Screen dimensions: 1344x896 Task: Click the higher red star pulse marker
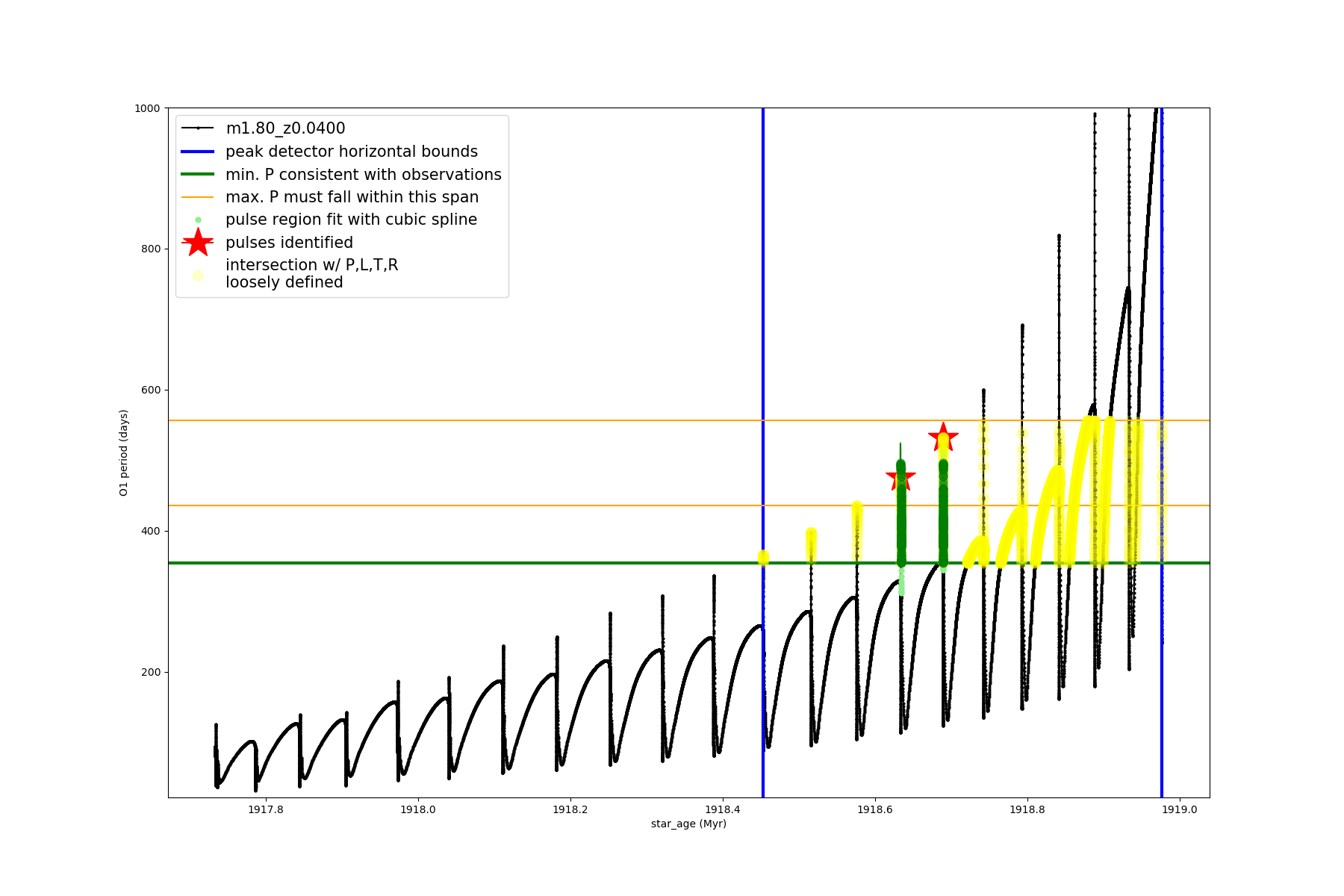943,437
